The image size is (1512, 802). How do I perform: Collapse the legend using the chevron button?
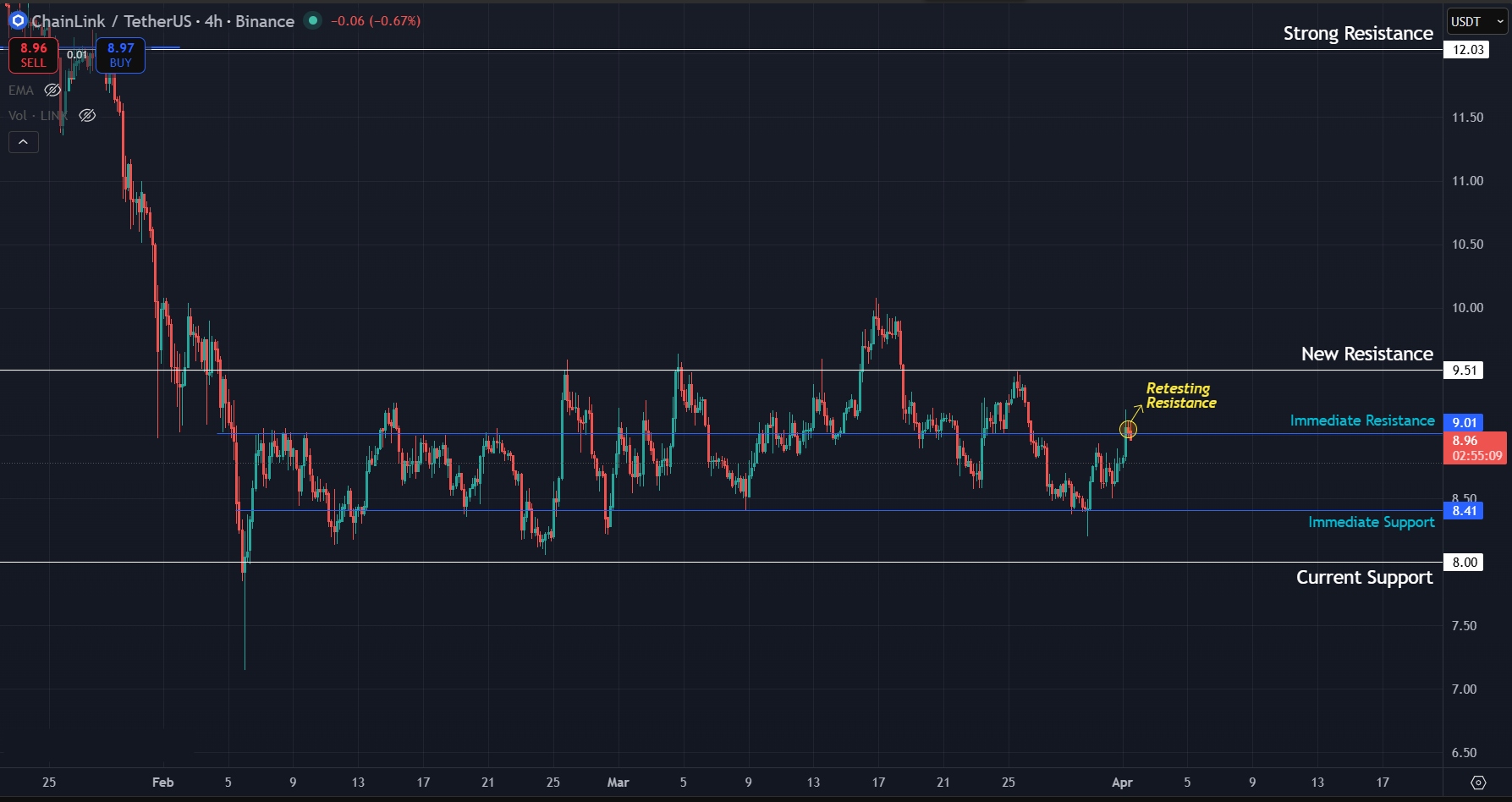[x=23, y=141]
